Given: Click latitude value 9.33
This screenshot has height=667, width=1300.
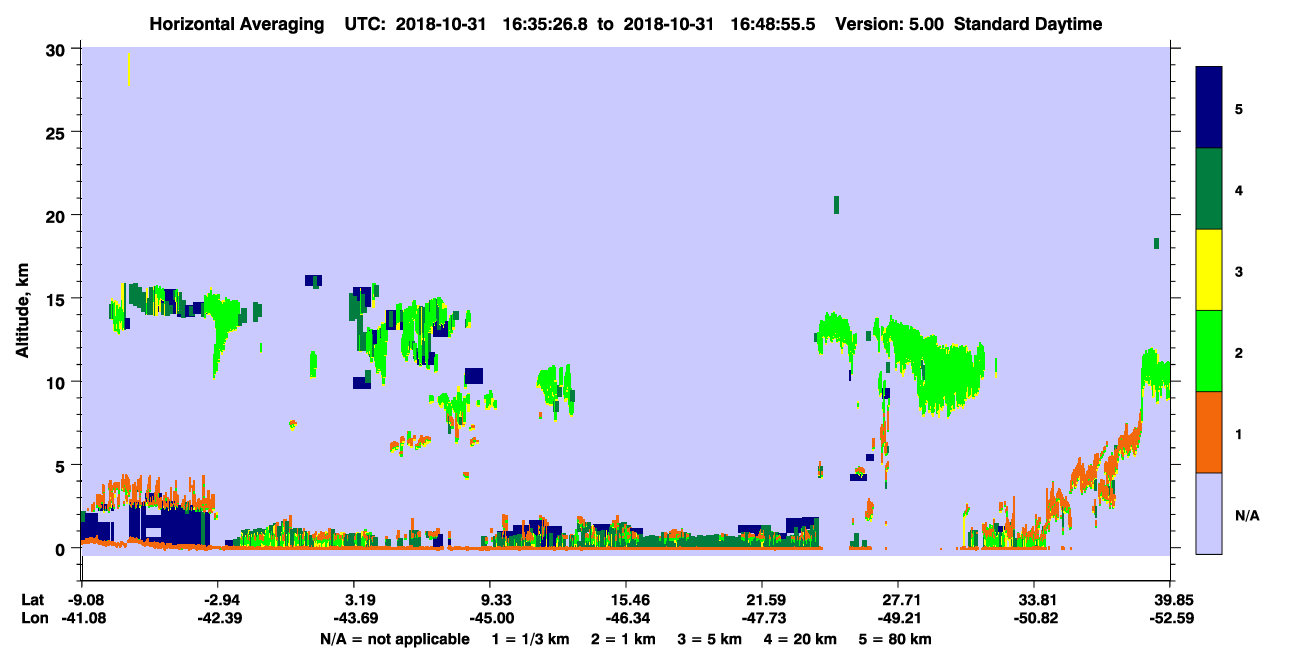Looking at the screenshot, I should (x=490, y=600).
